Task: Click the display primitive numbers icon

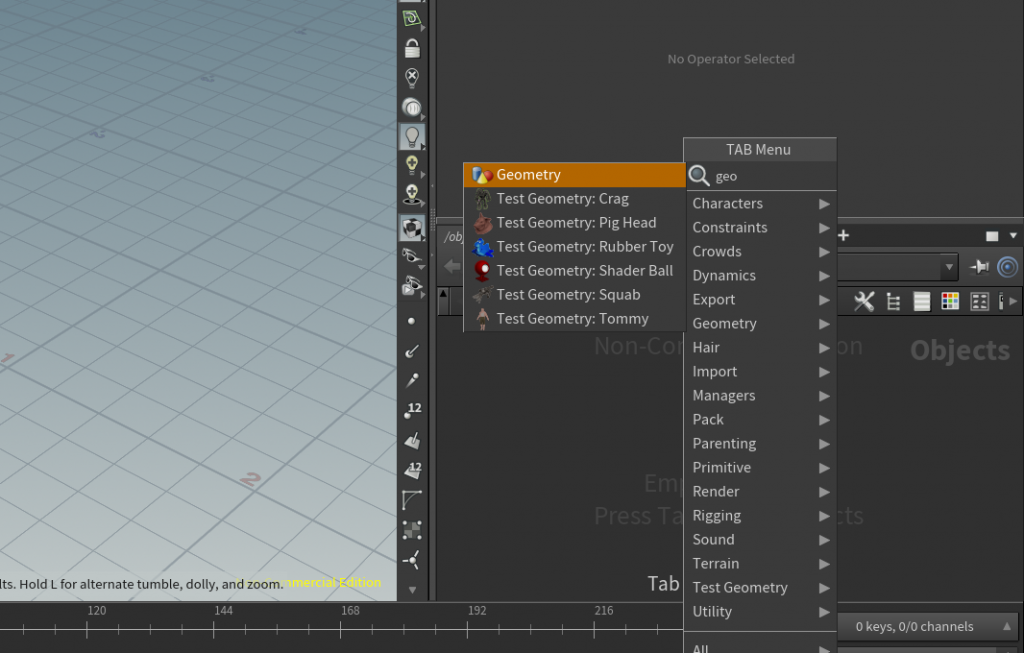Action: point(411,469)
